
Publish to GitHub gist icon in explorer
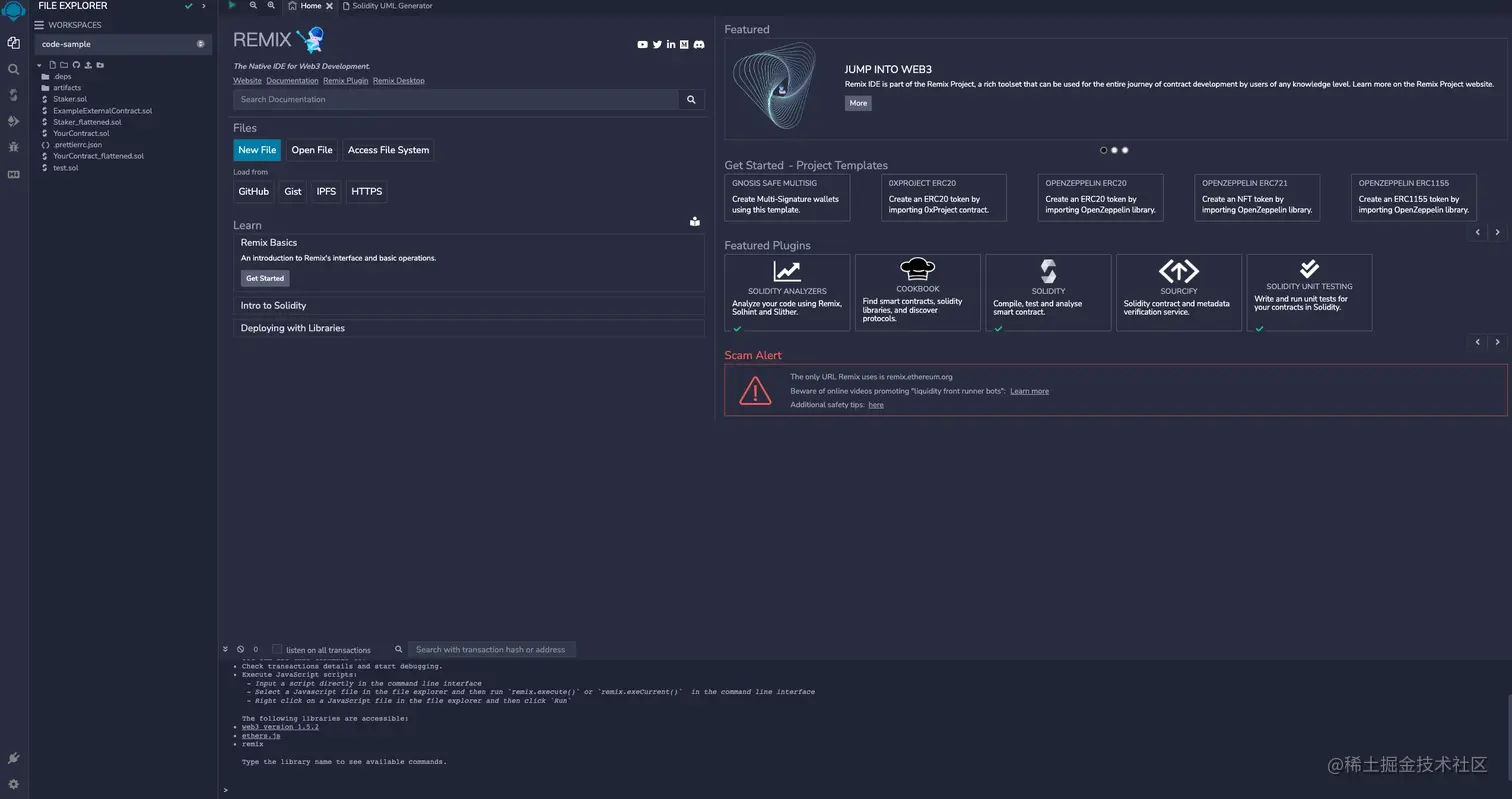click(76, 65)
